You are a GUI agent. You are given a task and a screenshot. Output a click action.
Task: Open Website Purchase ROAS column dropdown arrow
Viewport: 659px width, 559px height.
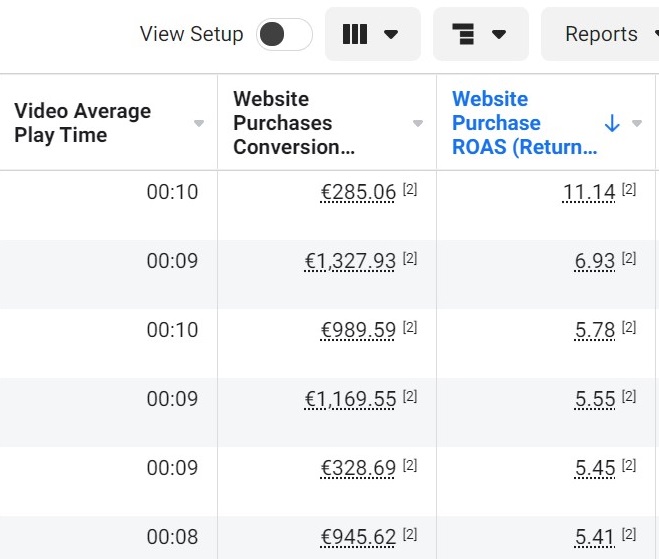pos(638,123)
